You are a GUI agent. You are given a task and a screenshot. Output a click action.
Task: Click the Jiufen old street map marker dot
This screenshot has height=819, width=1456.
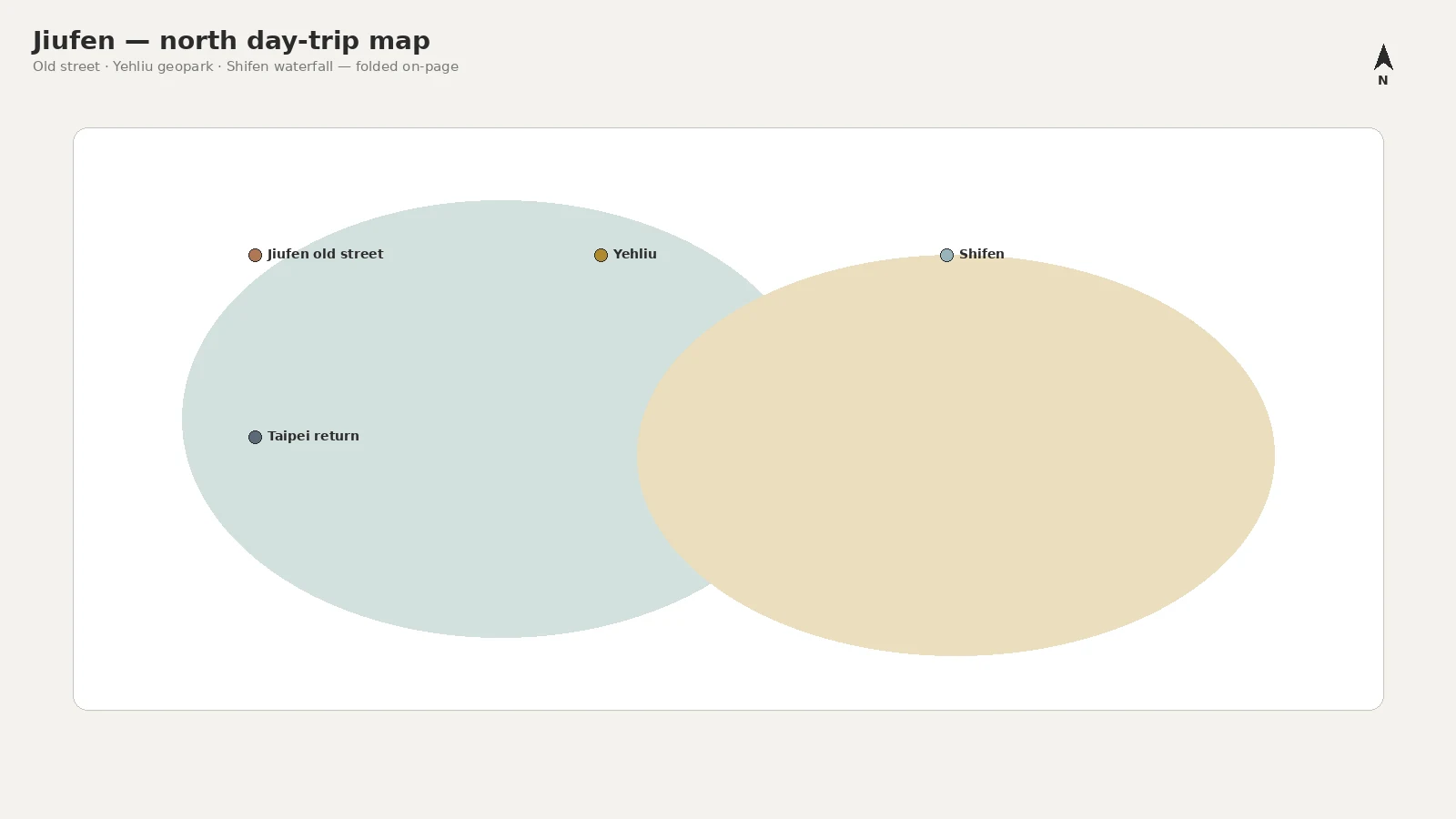[255, 255]
